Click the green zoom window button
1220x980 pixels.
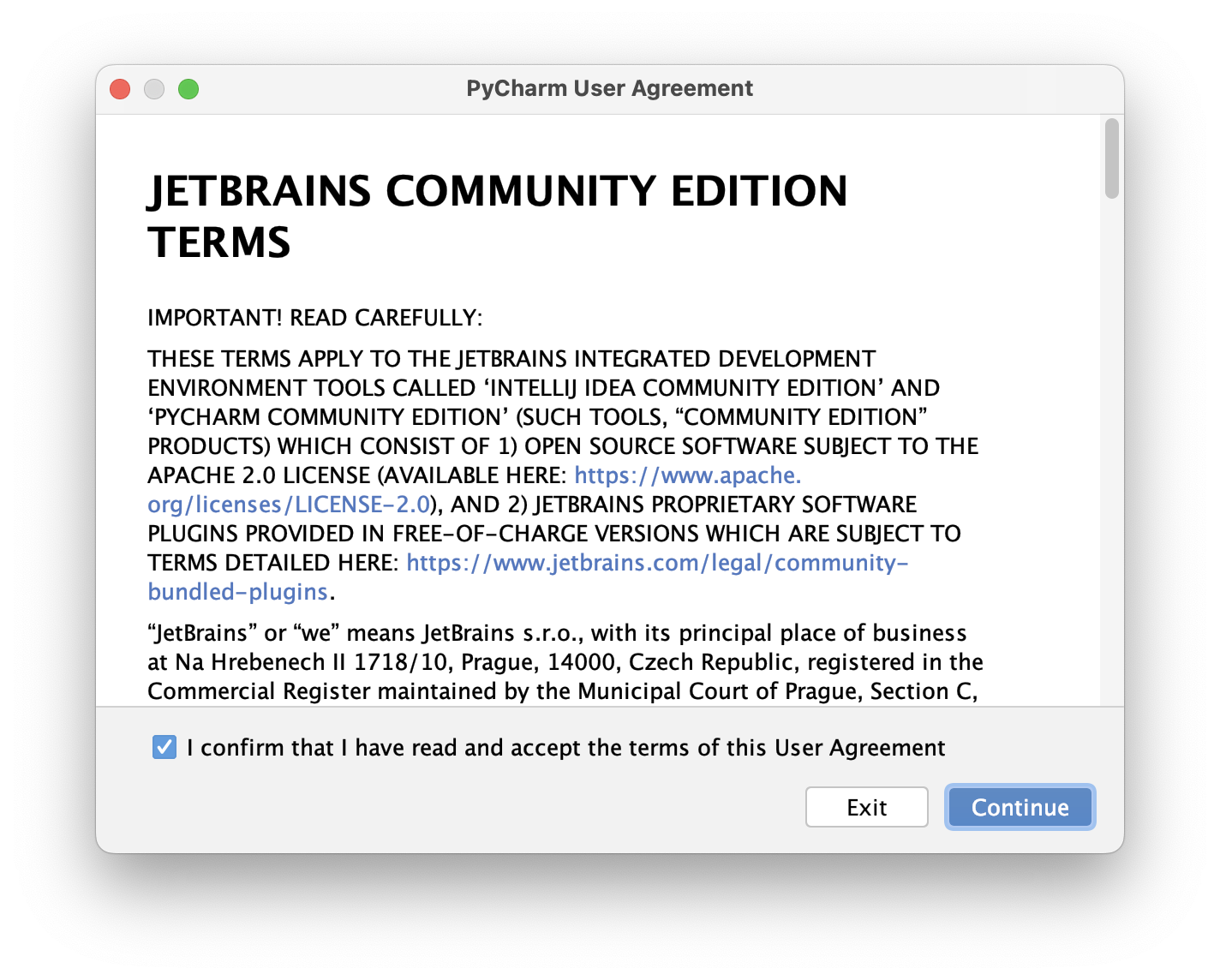pyautogui.click(x=188, y=89)
